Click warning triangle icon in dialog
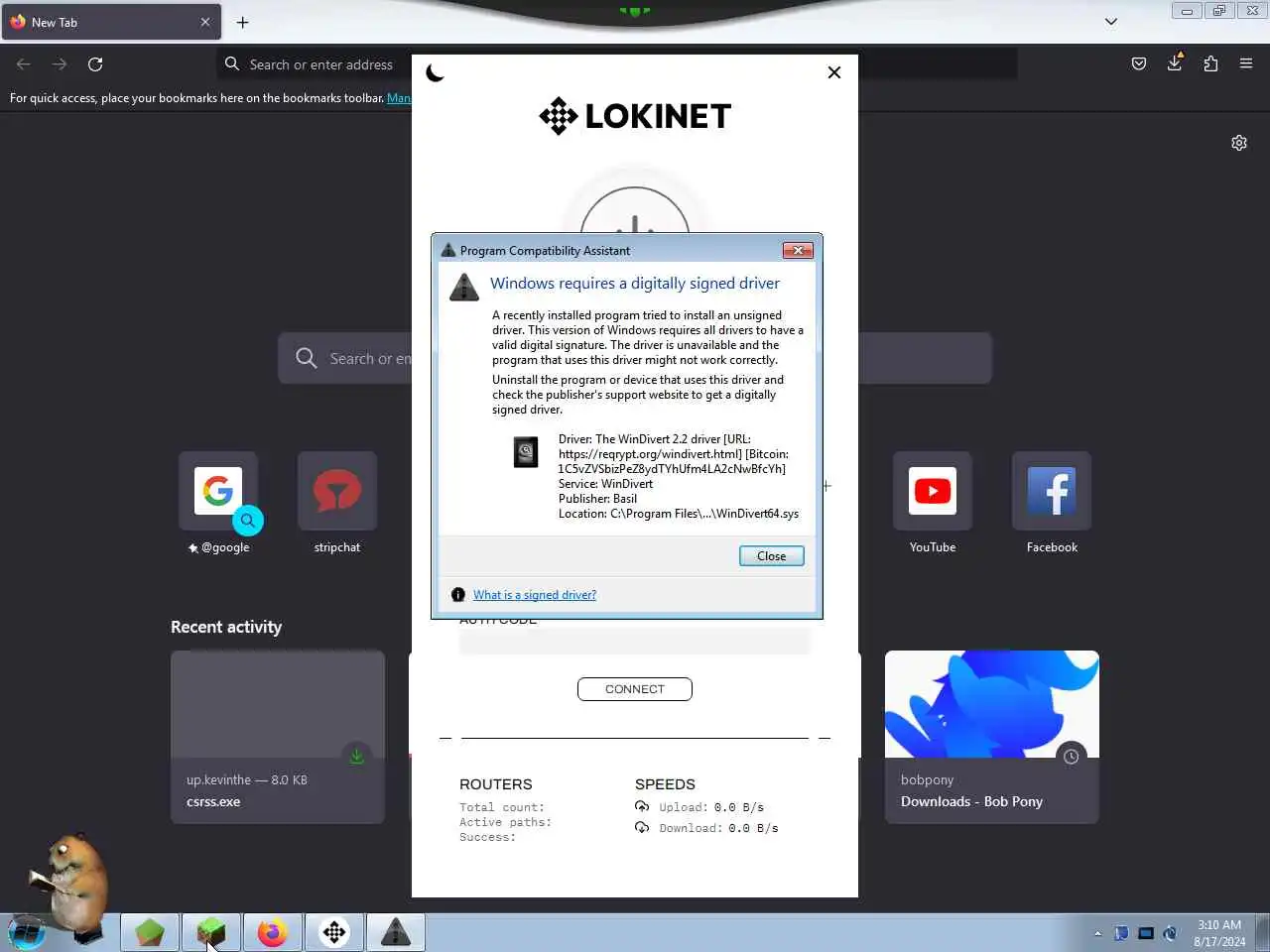Viewport: 1270px width, 952px height. [464, 287]
